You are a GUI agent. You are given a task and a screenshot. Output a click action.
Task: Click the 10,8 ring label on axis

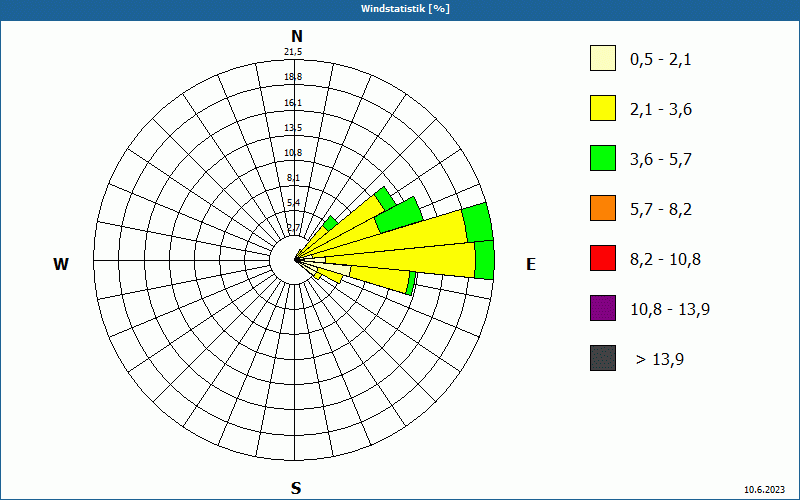(293, 153)
